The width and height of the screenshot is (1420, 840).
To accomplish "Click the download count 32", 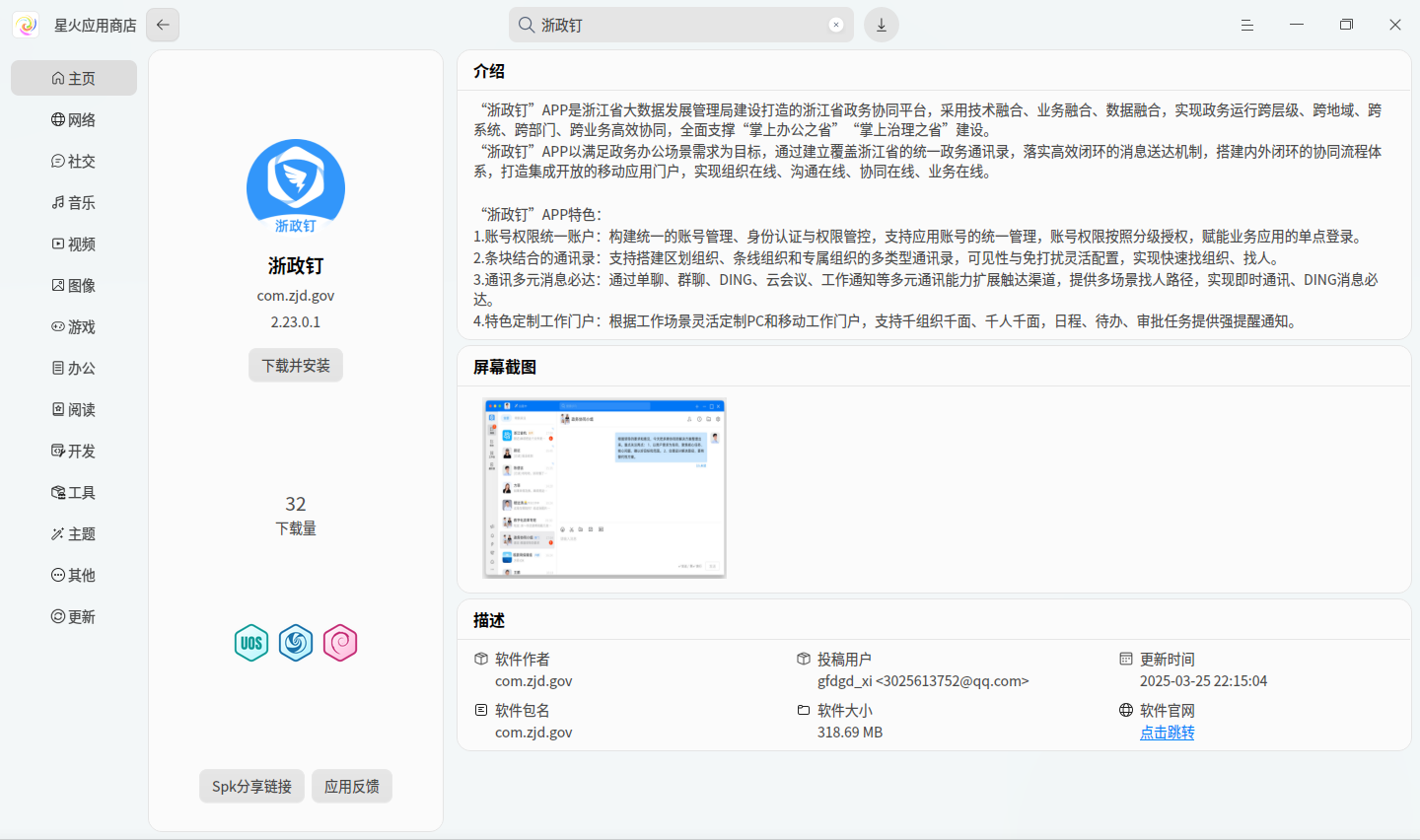I will pyautogui.click(x=296, y=504).
